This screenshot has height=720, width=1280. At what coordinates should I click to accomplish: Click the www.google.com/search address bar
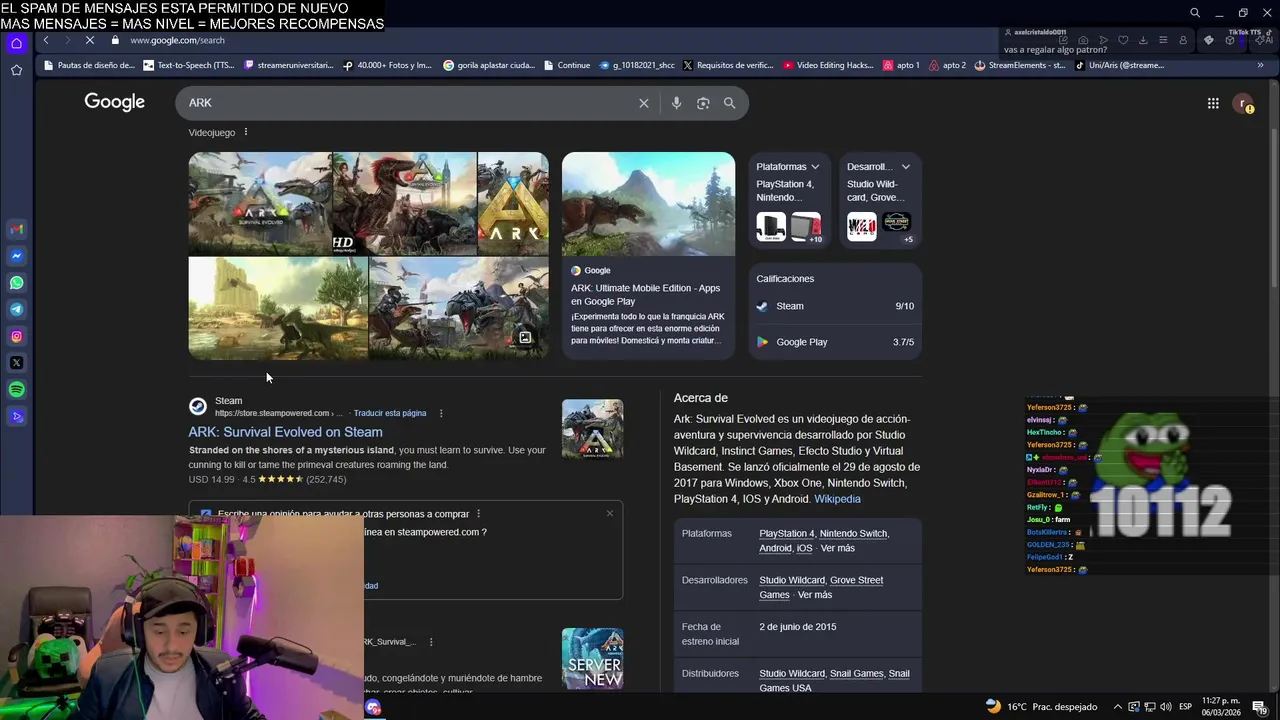click(x=177, y=40)
